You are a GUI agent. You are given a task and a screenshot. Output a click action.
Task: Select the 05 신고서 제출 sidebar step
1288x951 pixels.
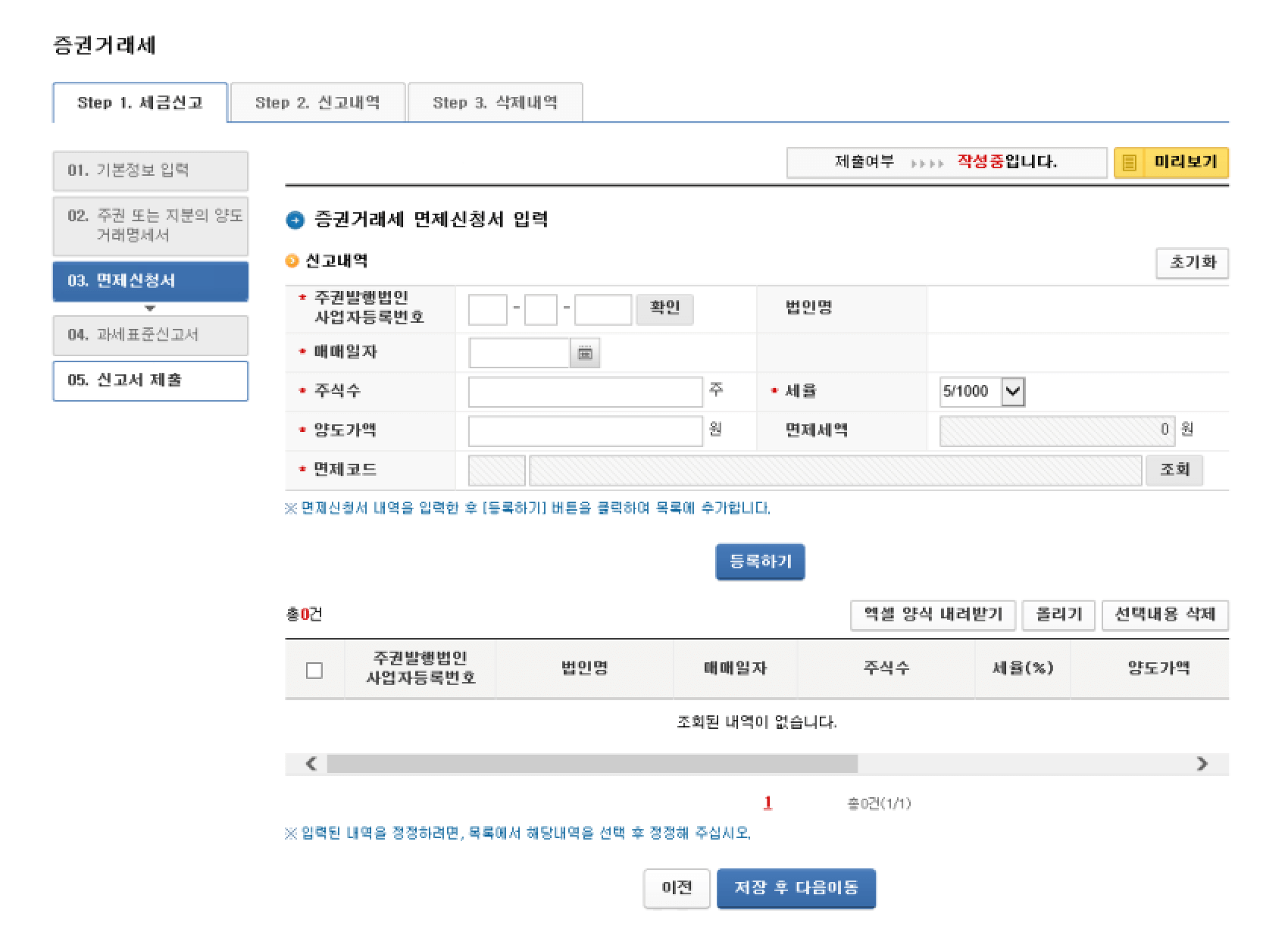point(149,382)
